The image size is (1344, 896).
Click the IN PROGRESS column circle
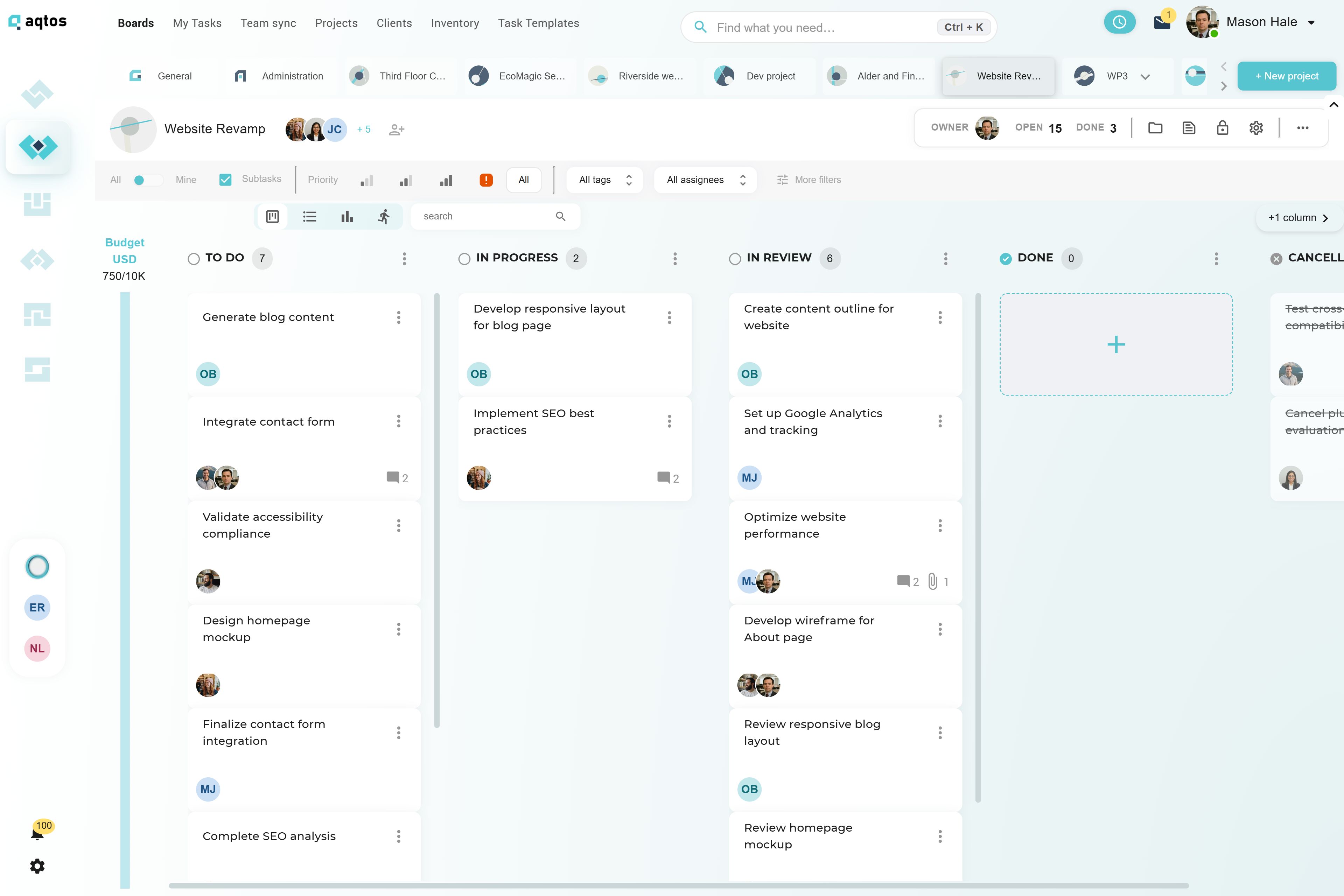coord(464,259)
